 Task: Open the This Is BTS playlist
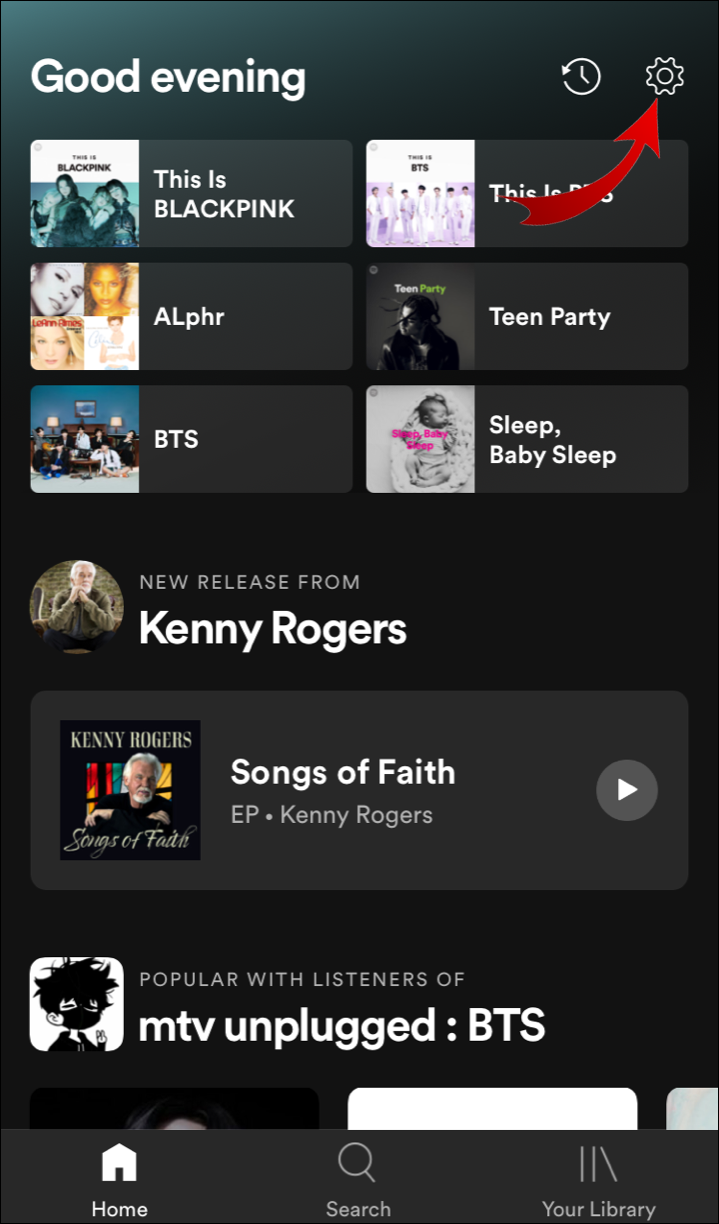click(x=527, y=194)
